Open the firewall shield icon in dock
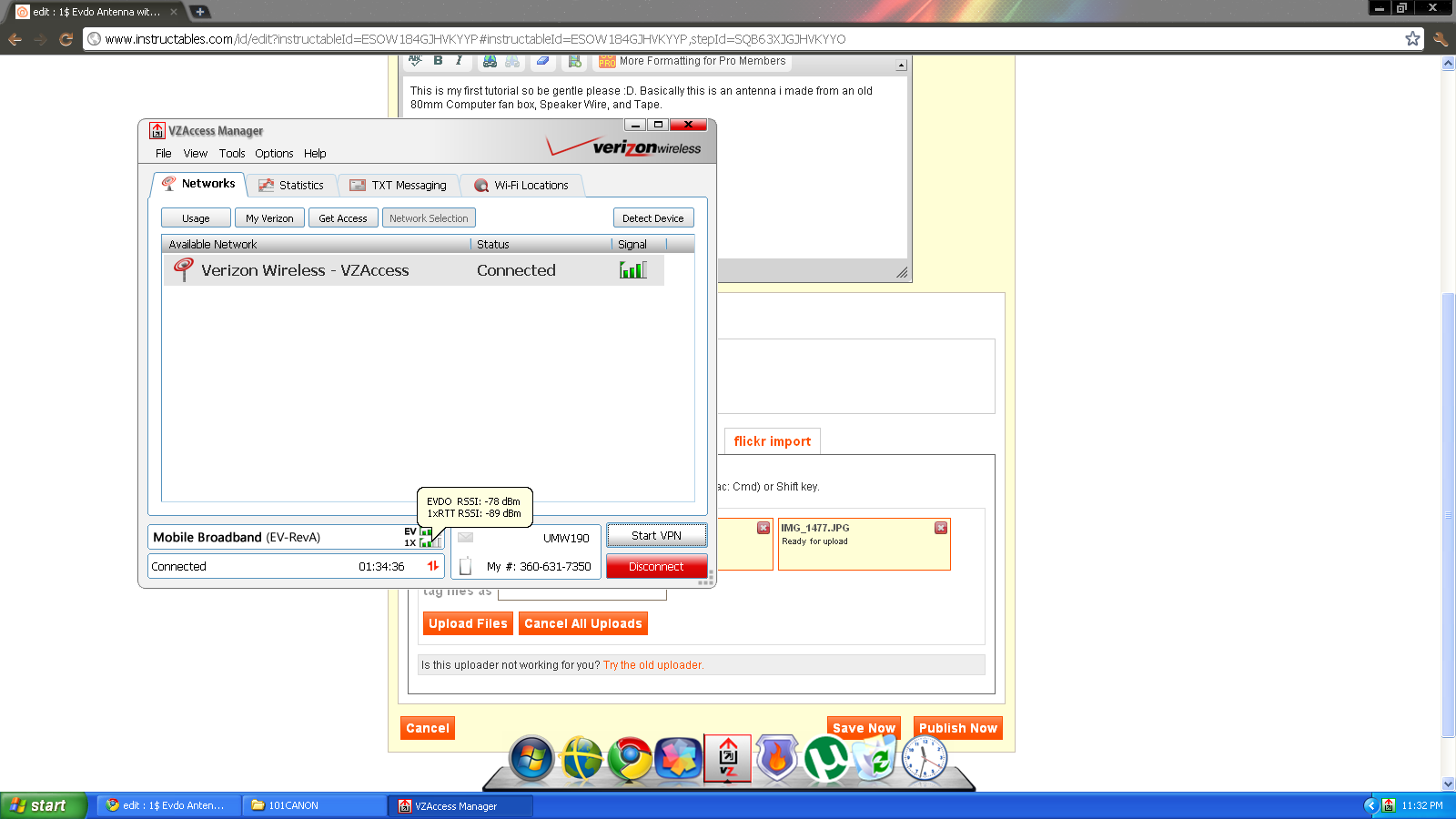The width and height of the screenshot is (1456, 819). pos(777,759)
